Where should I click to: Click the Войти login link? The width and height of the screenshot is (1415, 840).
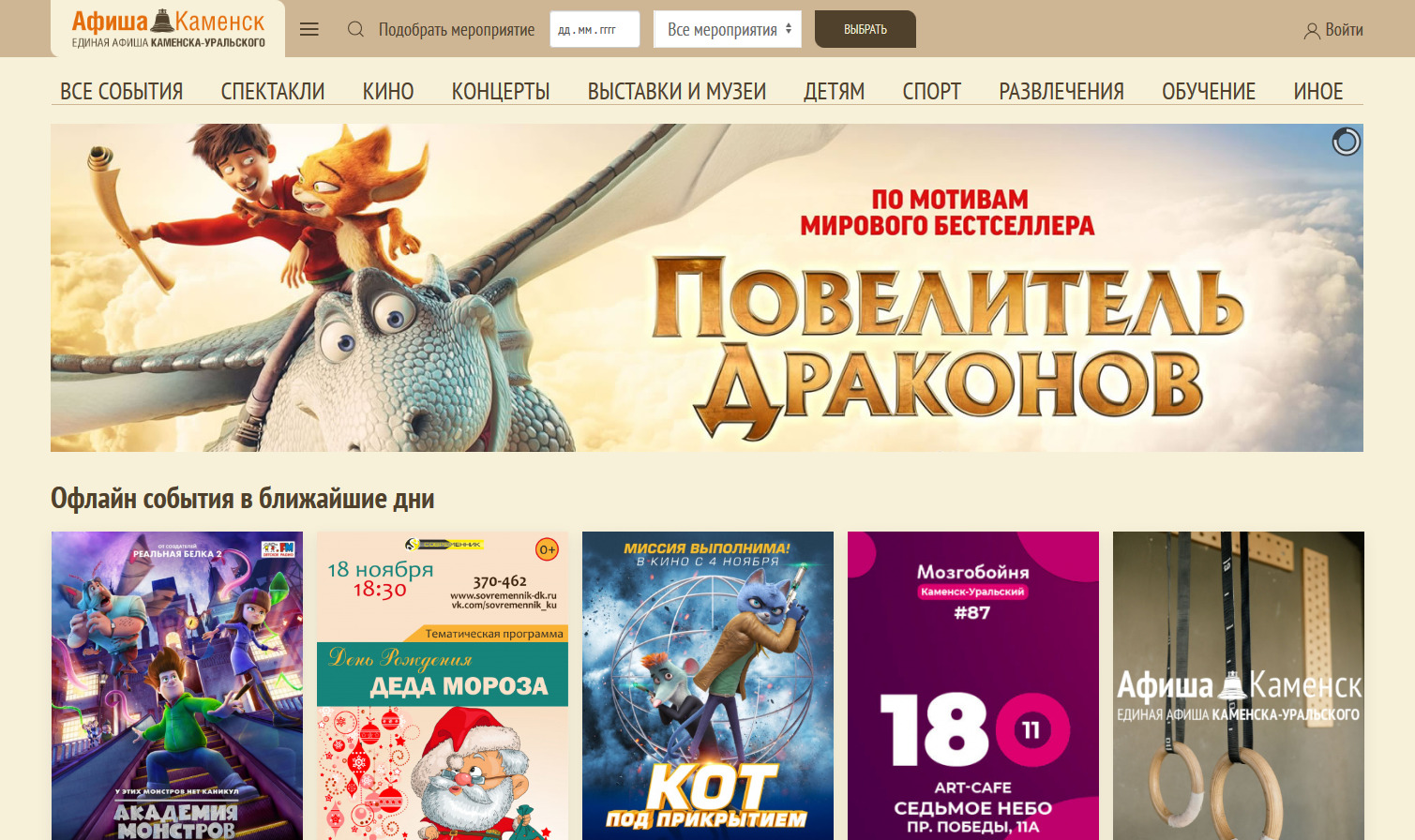click(x=1344, y=30)
